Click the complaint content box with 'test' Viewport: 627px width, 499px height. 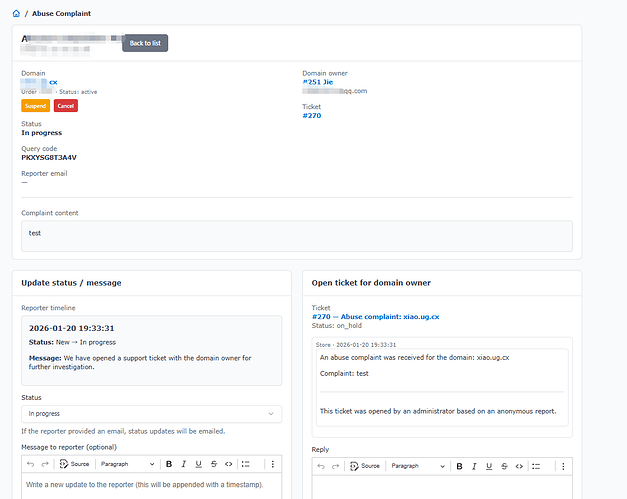(x=297, y=236)
